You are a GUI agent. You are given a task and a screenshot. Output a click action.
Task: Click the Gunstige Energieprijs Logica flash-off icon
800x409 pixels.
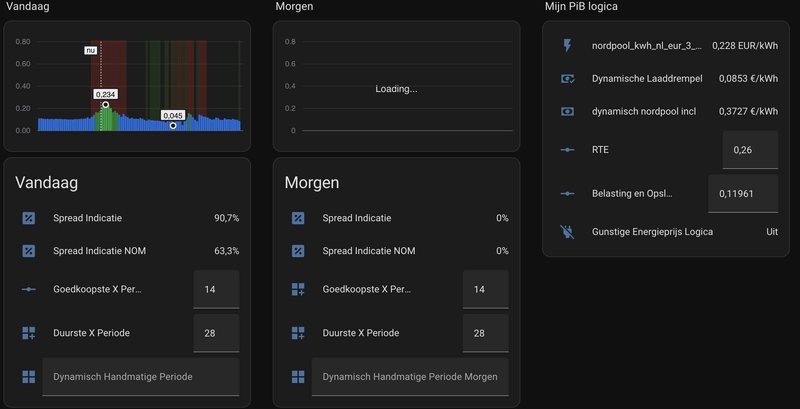tap(568, 231)
